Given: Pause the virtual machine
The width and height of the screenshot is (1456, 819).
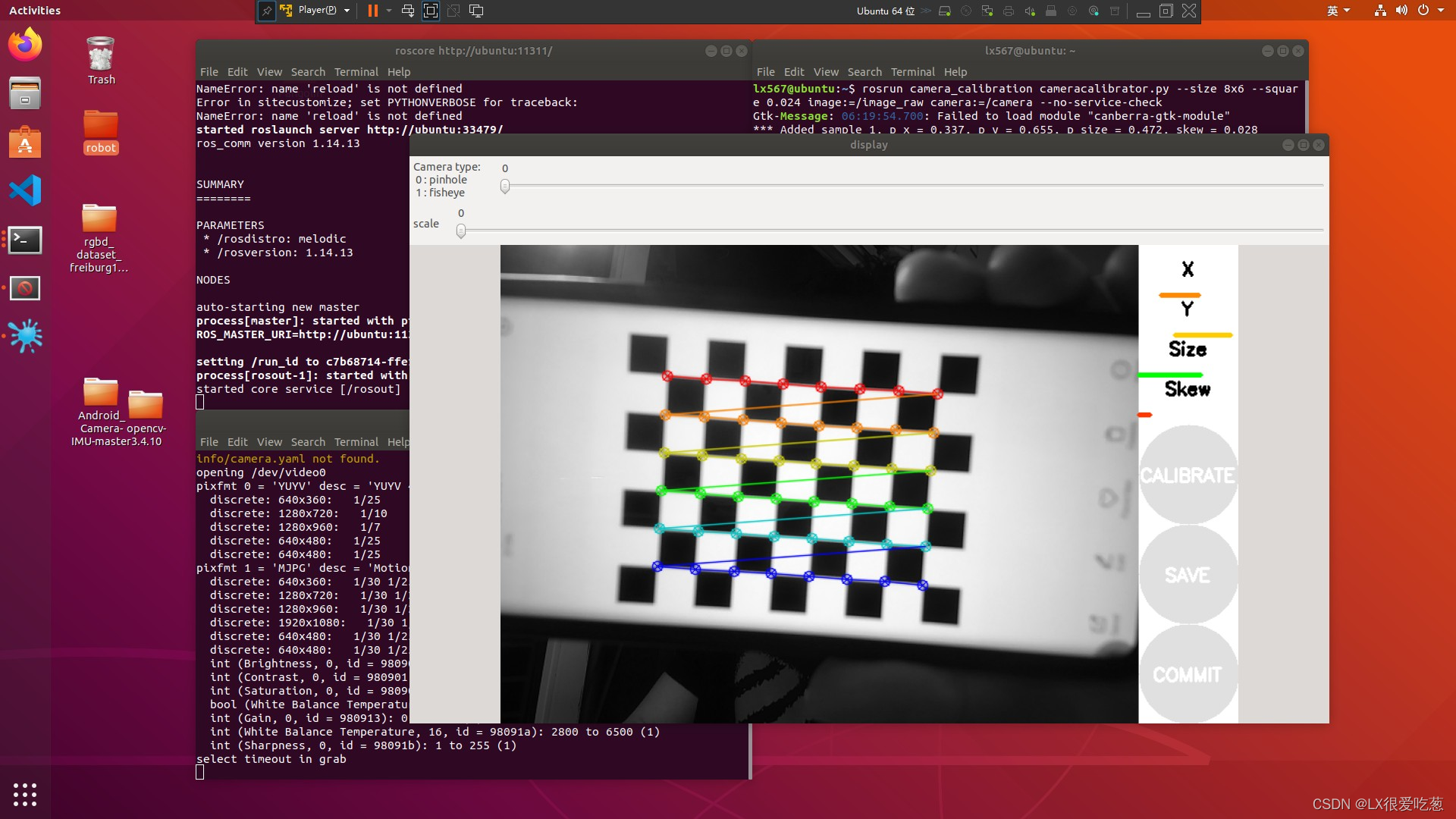Looking at the screenshot, I should [x=372, y=11].
